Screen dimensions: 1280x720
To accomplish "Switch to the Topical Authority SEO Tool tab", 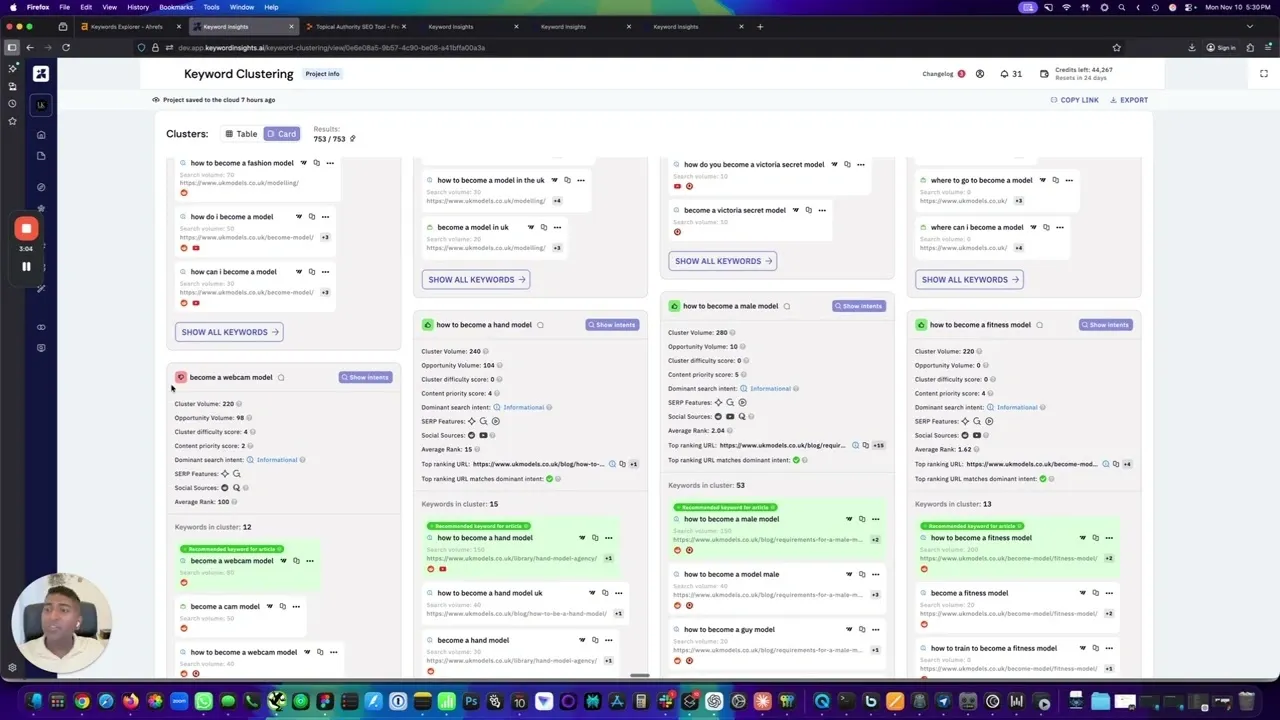I will click(355, 27).
